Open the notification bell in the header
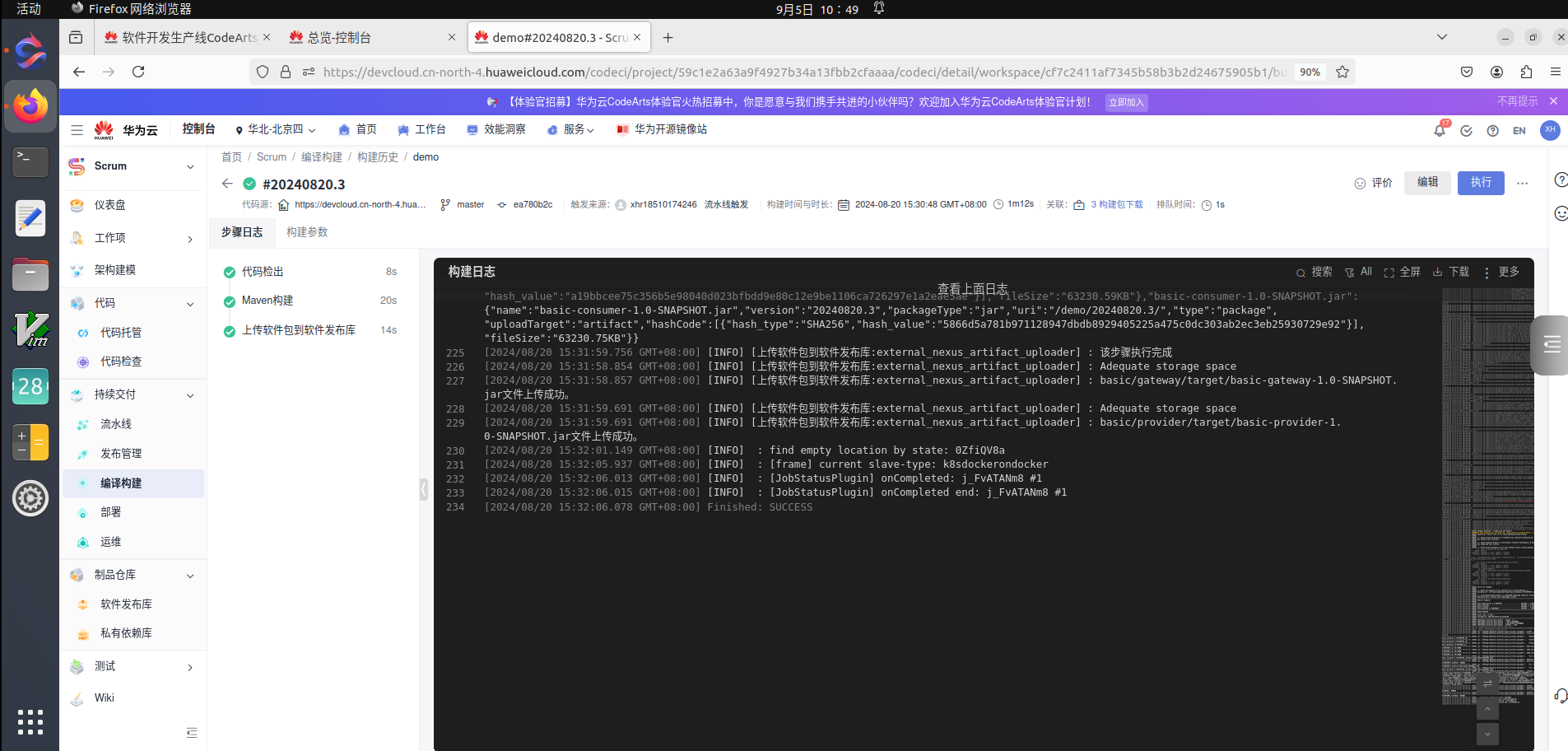 1440,130
